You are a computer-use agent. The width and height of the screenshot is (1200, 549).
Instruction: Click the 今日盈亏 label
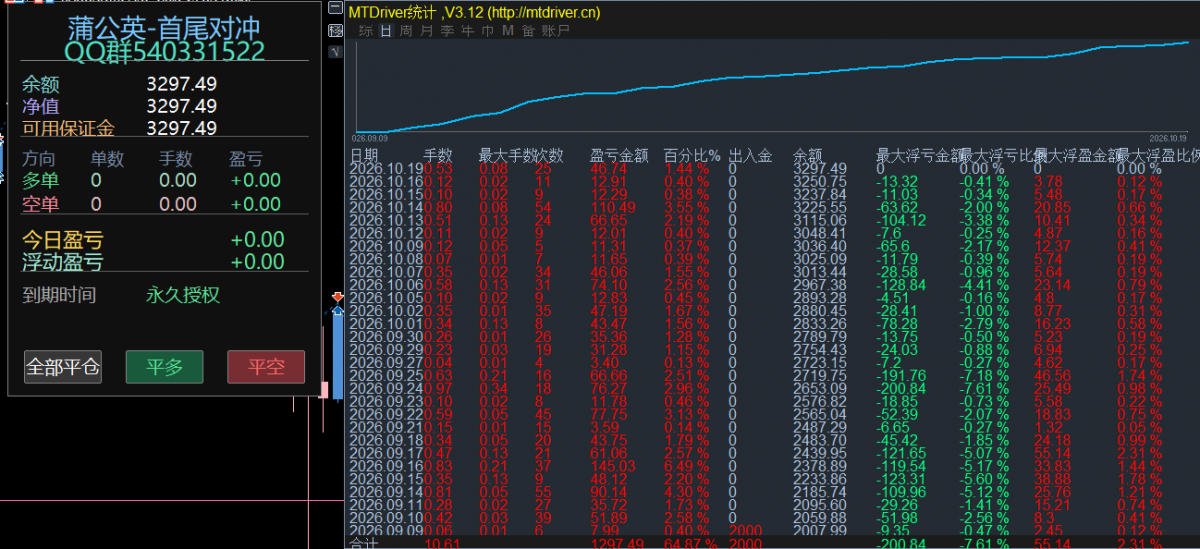(62, 240)
